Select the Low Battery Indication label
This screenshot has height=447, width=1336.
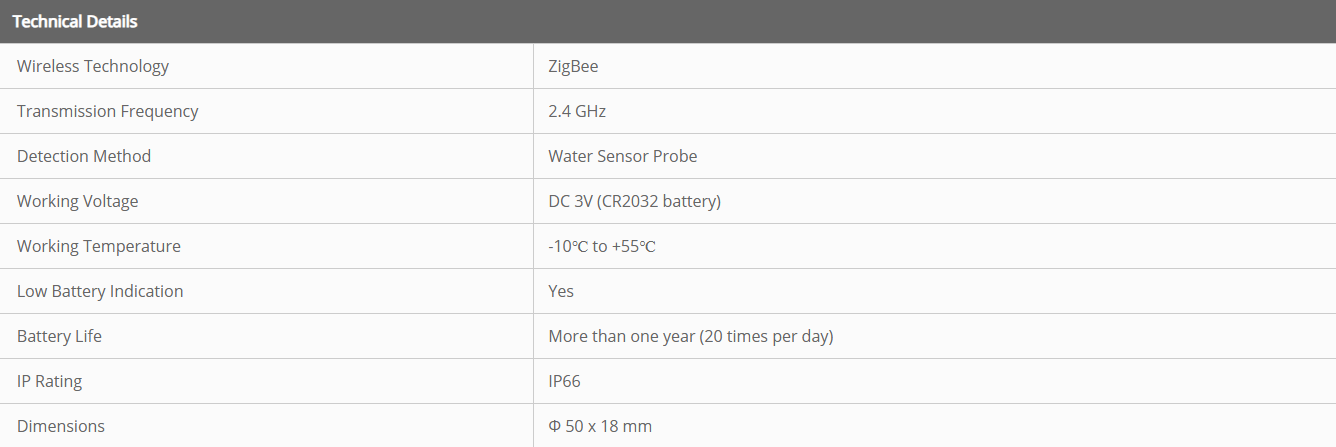pos(100,291)
